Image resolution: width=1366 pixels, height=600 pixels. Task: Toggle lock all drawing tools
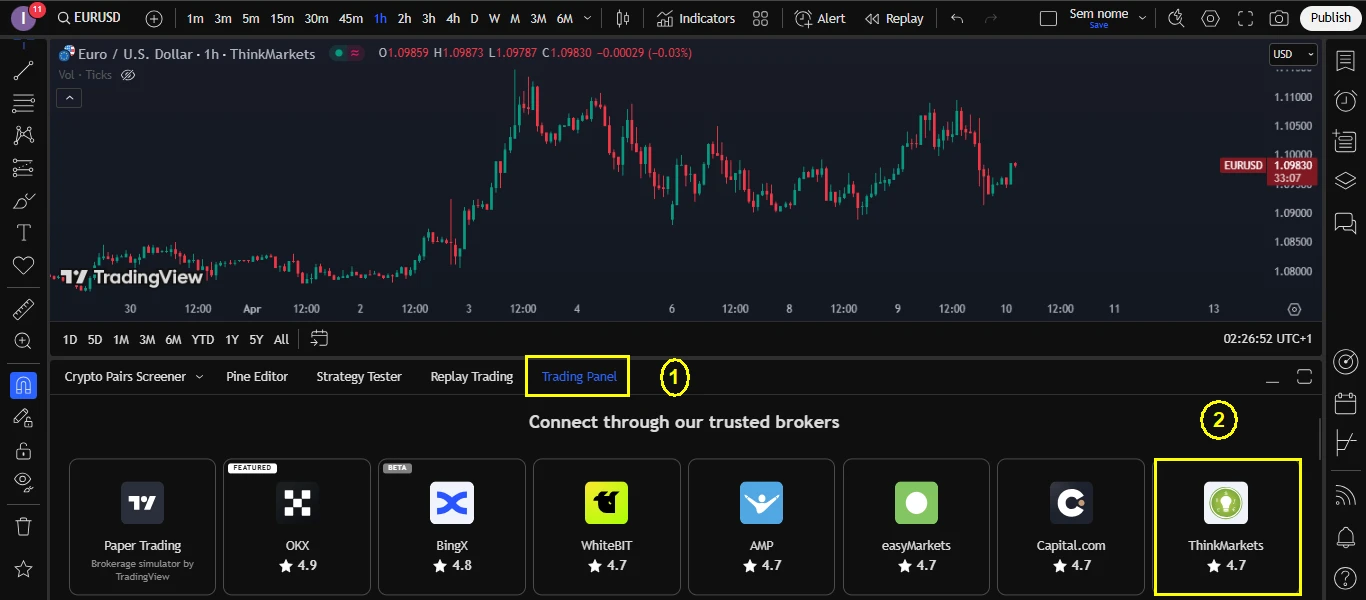(x=23, y=450)
